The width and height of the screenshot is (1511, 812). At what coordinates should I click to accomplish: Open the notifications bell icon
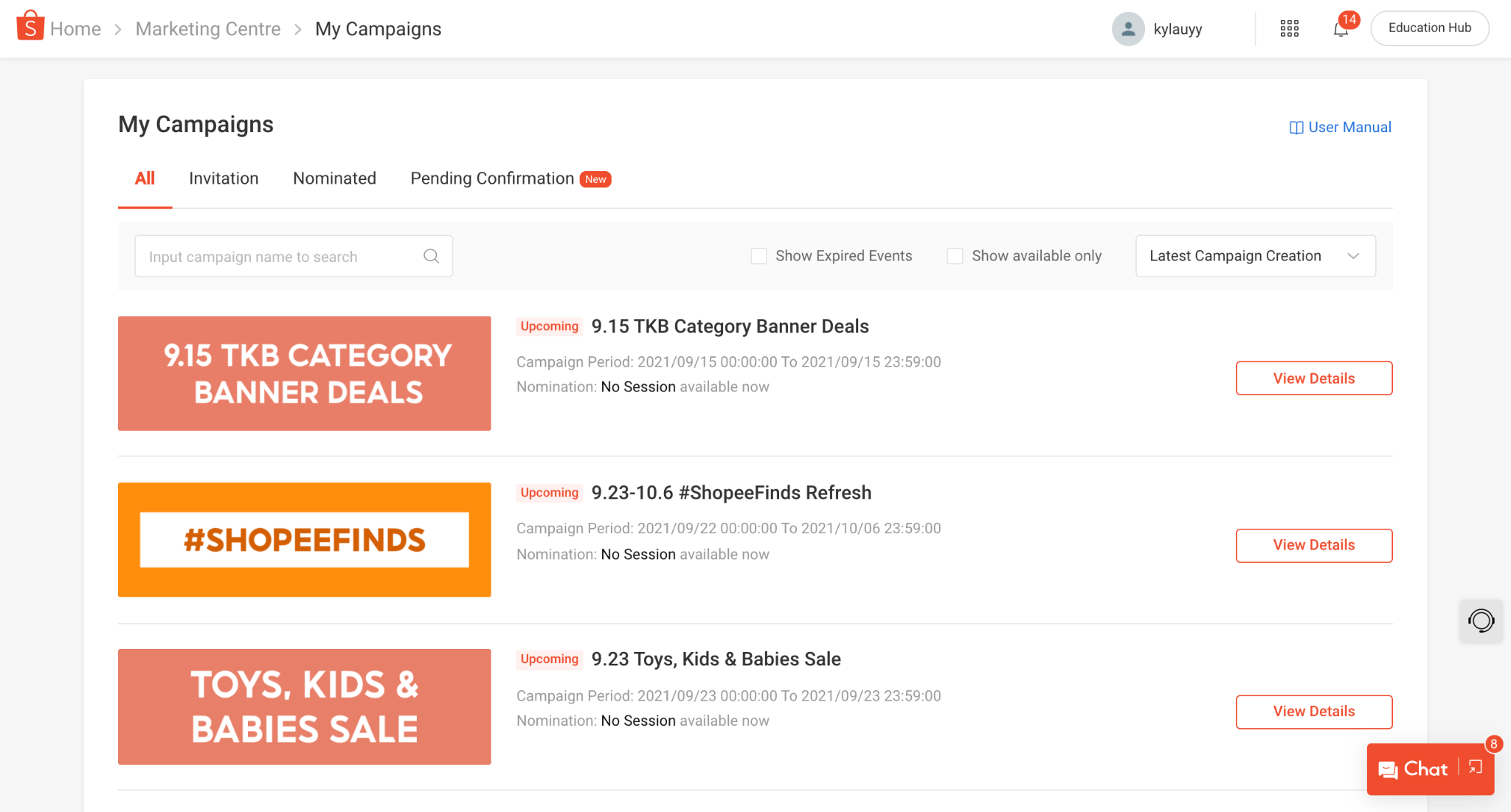1341,29
